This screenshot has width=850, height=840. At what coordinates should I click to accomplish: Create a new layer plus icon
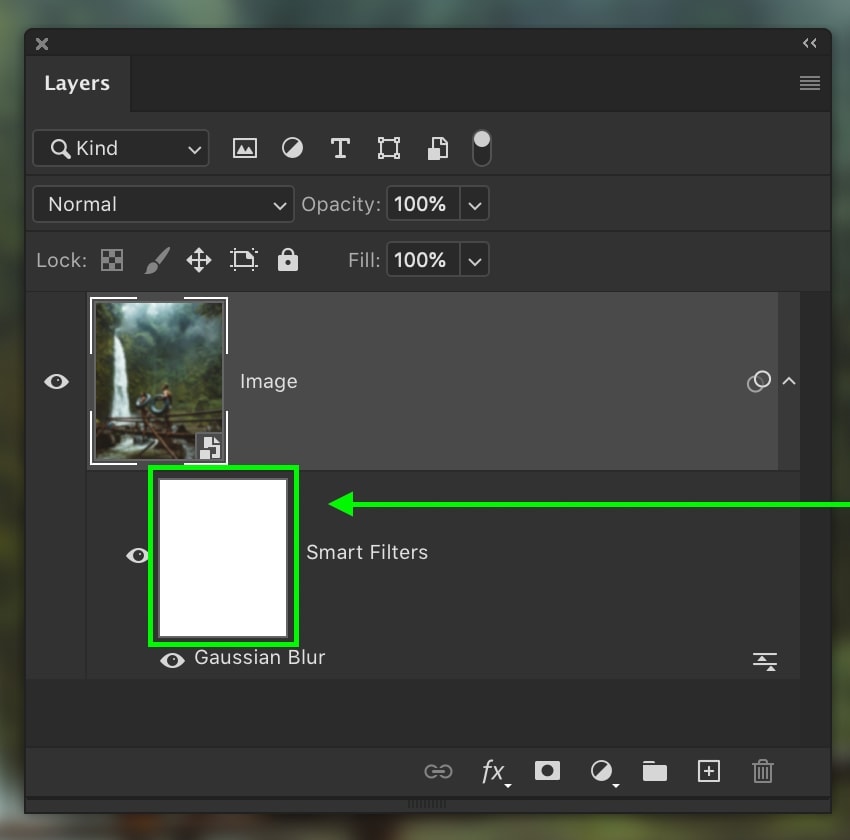709,771
